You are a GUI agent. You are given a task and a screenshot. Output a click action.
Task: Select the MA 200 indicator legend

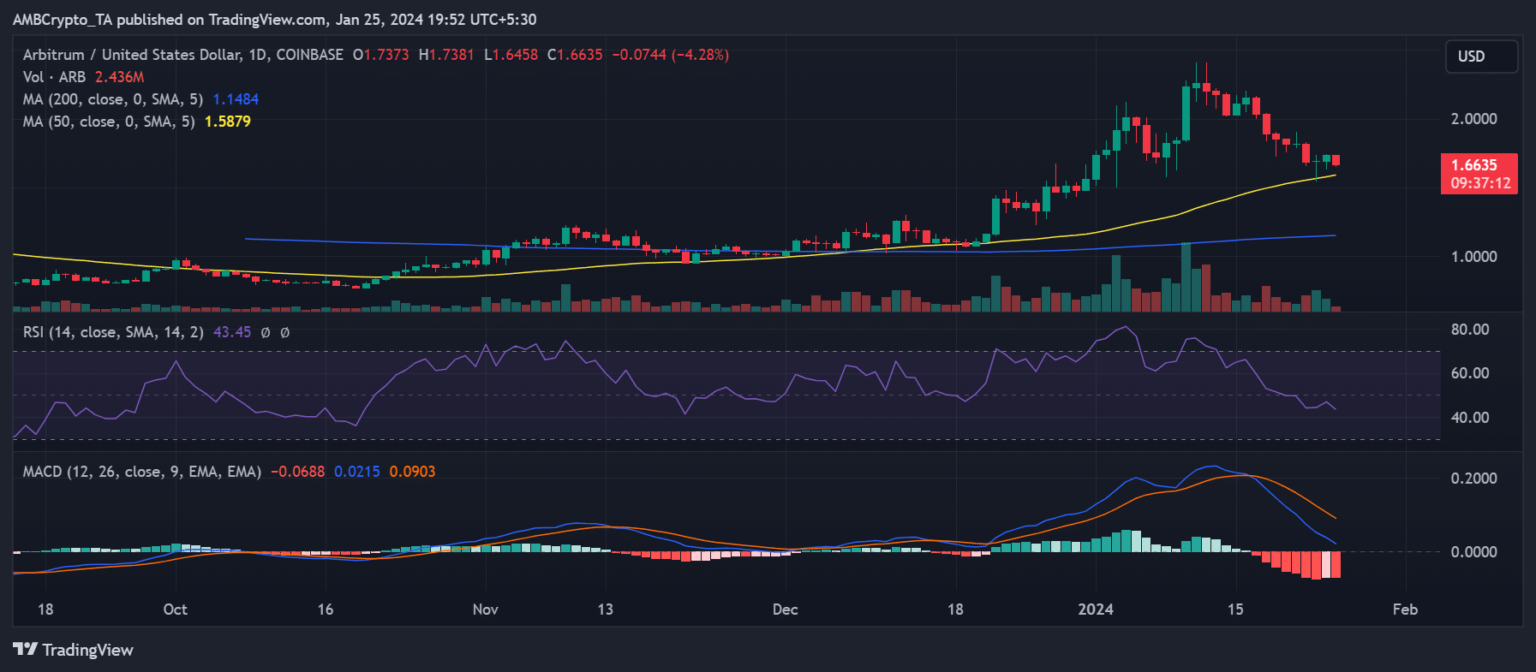point(112,99)
